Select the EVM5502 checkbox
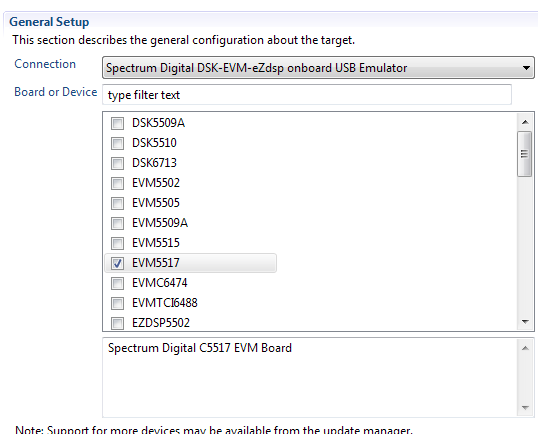Image resolution: width=538 pixels, height=434 pixels. 117,183
